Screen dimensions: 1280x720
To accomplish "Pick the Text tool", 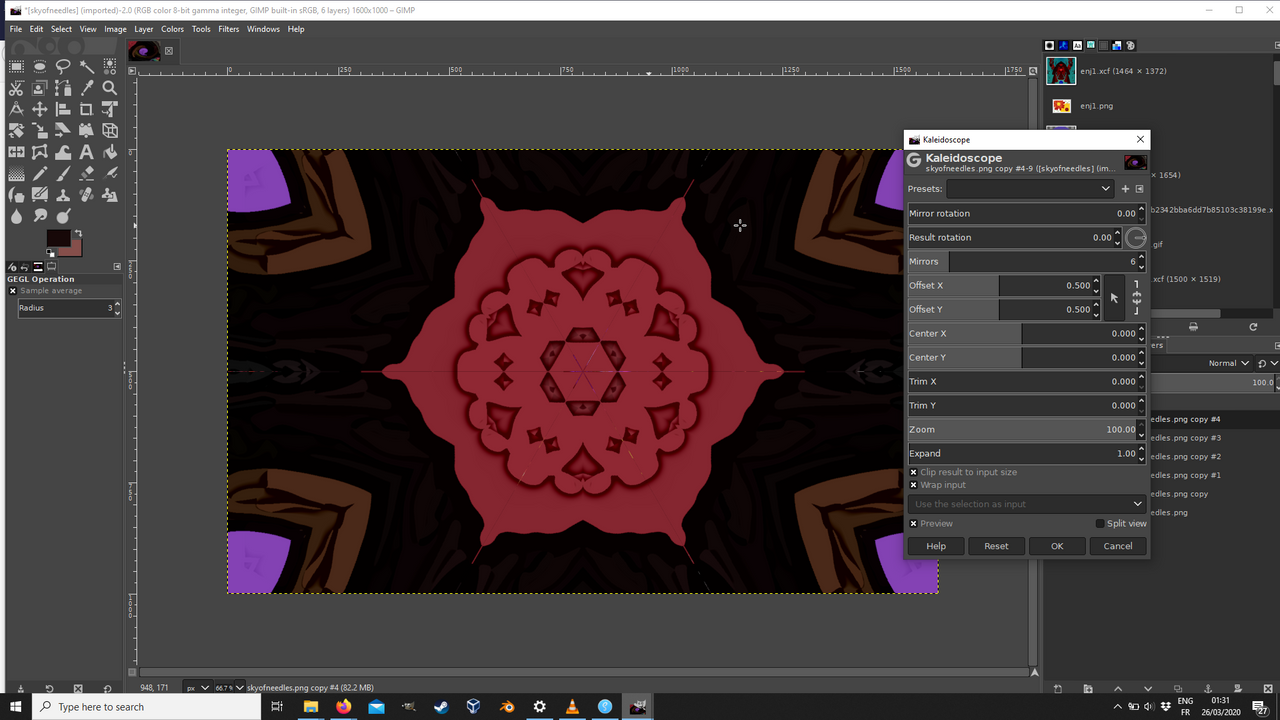I will point(87,152).
